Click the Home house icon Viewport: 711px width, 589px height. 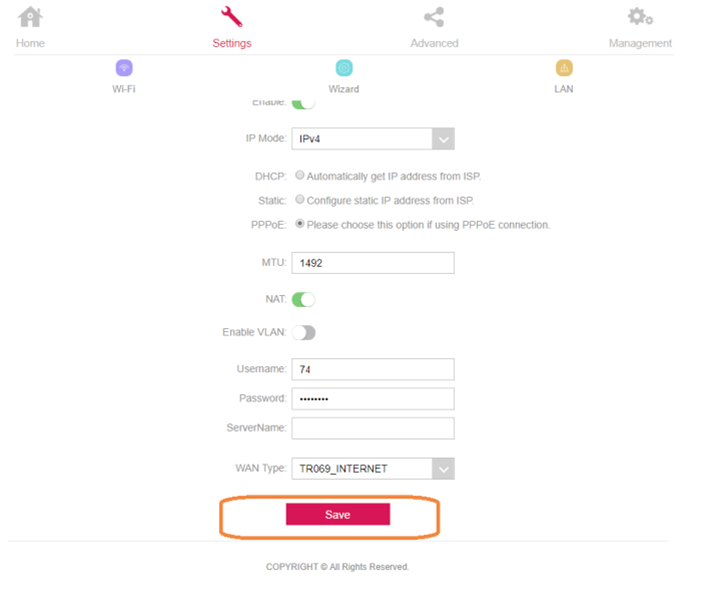click(31, 17)
